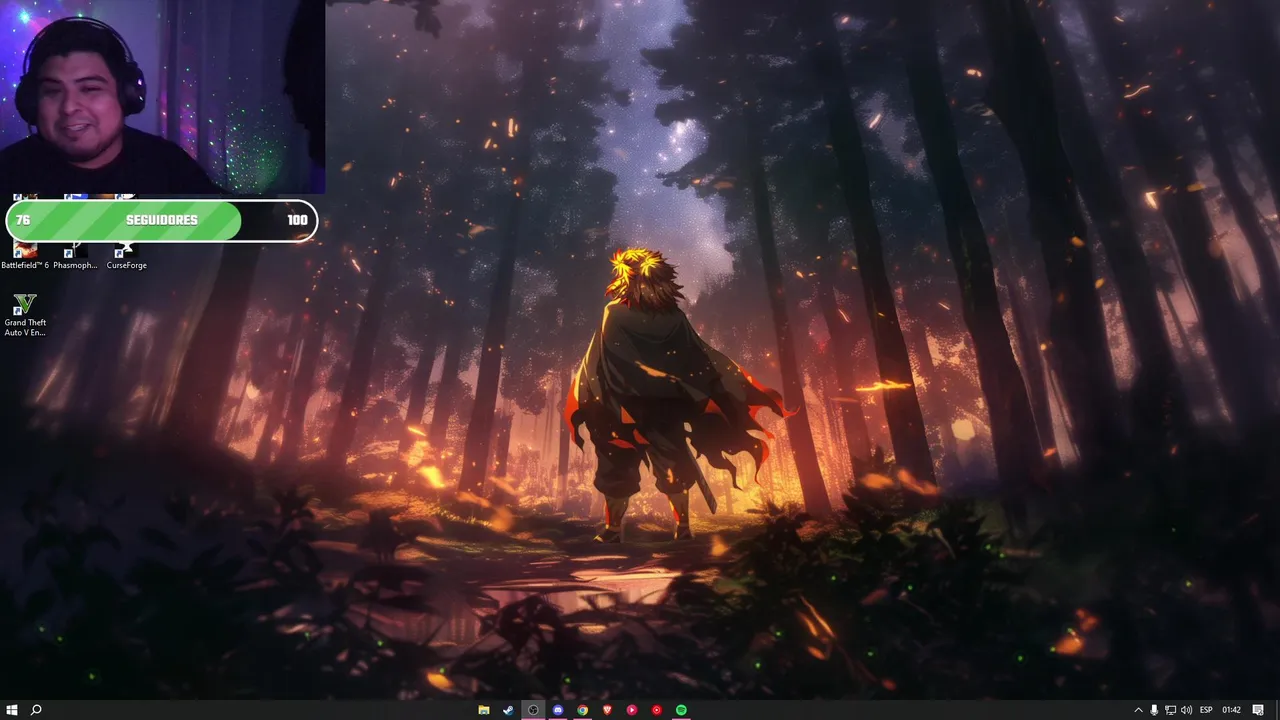Open the notification action center
1280x720 pixels.
tap(1258, 710)
